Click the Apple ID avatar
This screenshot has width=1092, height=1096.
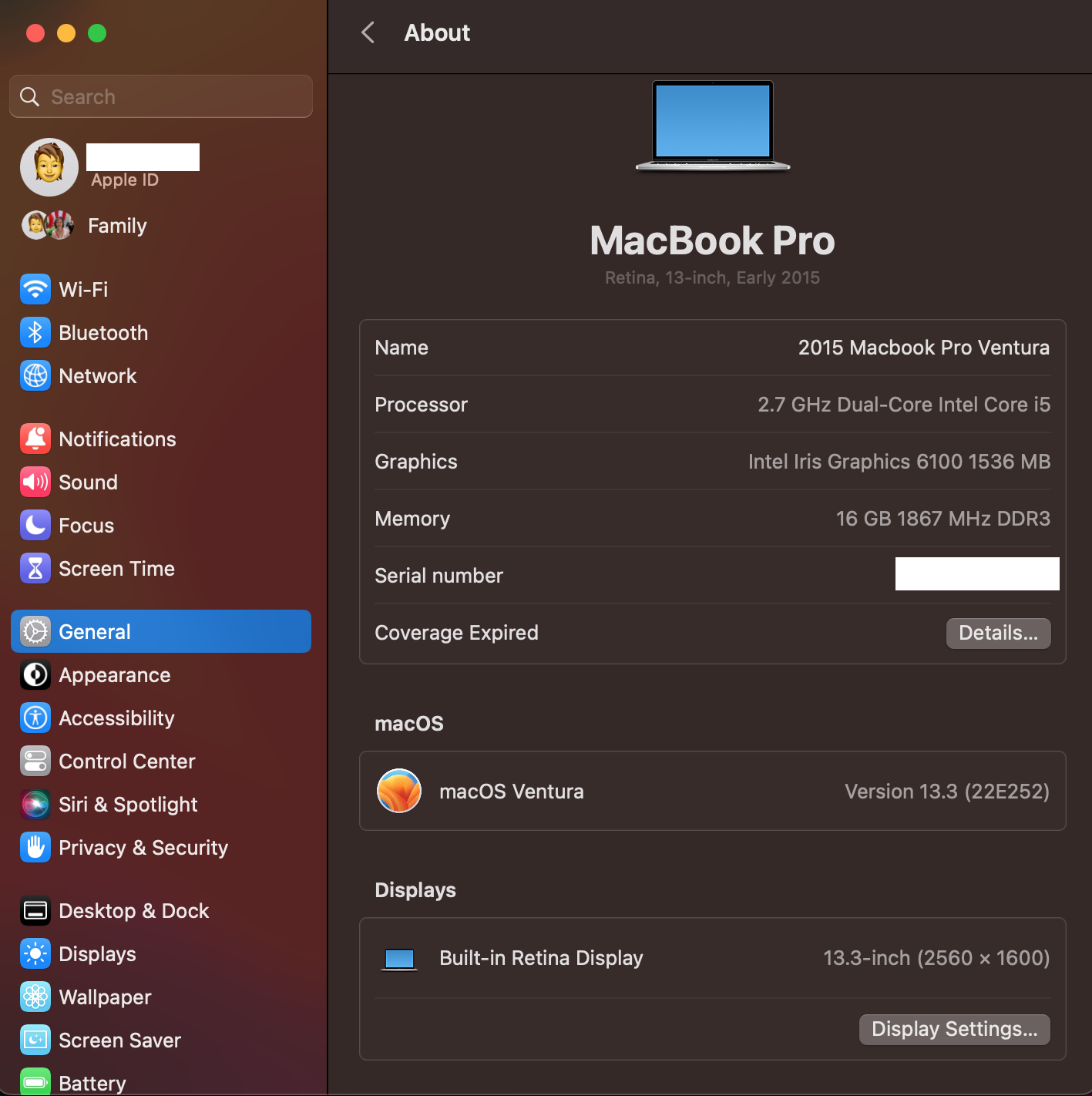click(49, 167)
